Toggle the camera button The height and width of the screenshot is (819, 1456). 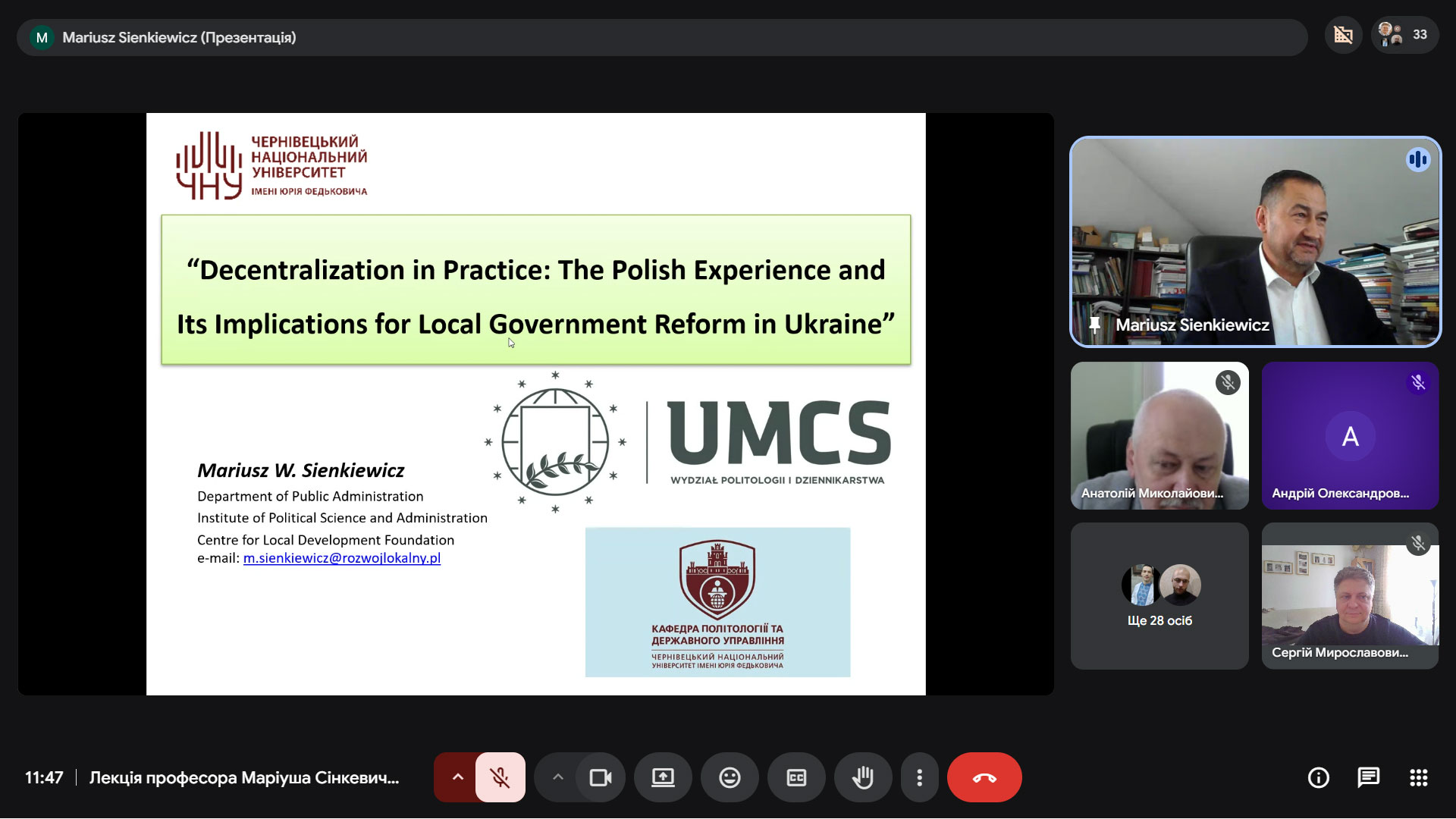tap(601, 777)
